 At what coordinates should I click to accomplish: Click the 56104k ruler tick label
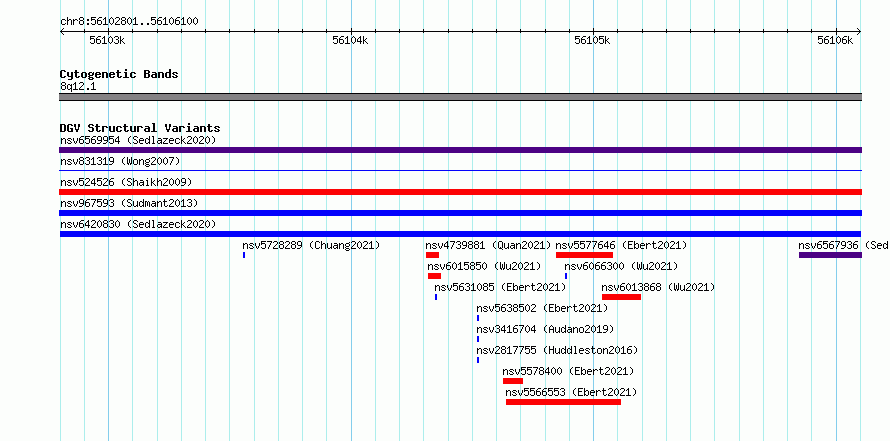(350, 40)
